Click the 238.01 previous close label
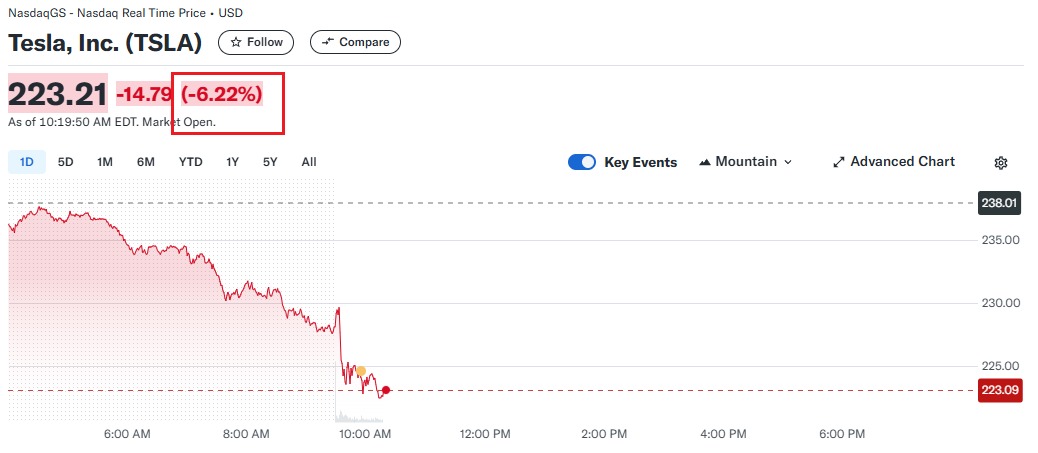The width and height of the screenshot is (1038, 453). click(x=1000, y=203)
